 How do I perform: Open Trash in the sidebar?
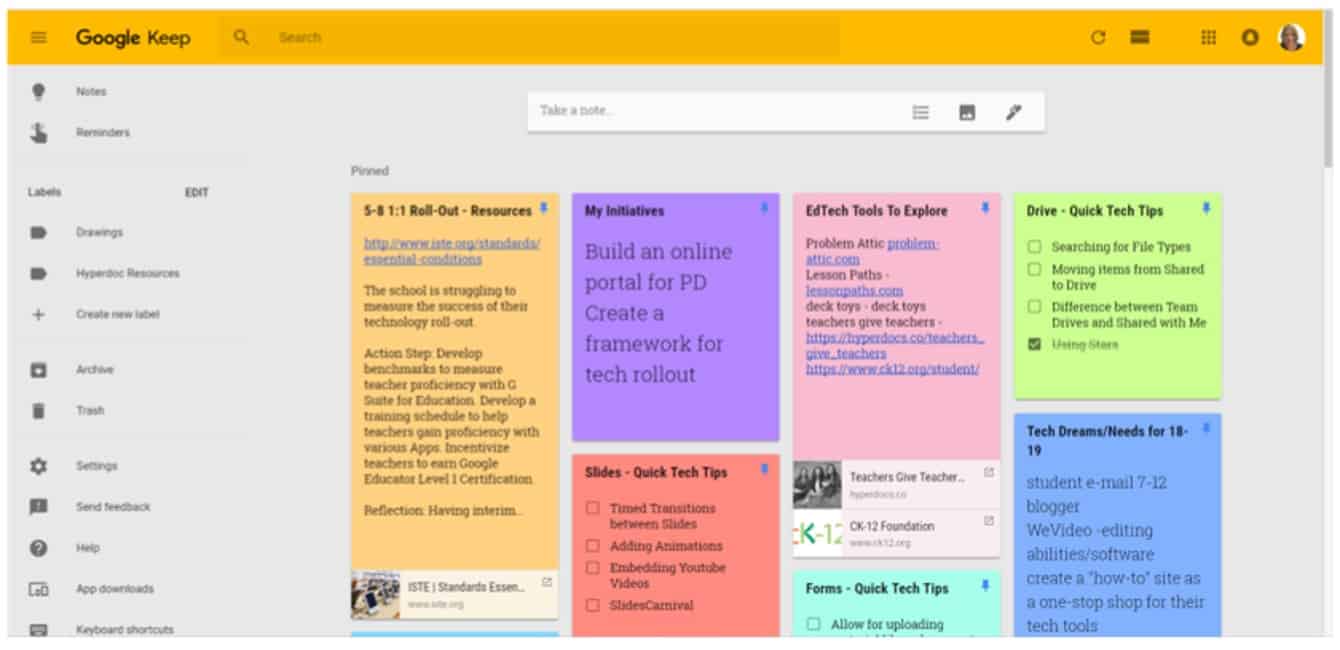[x=90, y=411]
